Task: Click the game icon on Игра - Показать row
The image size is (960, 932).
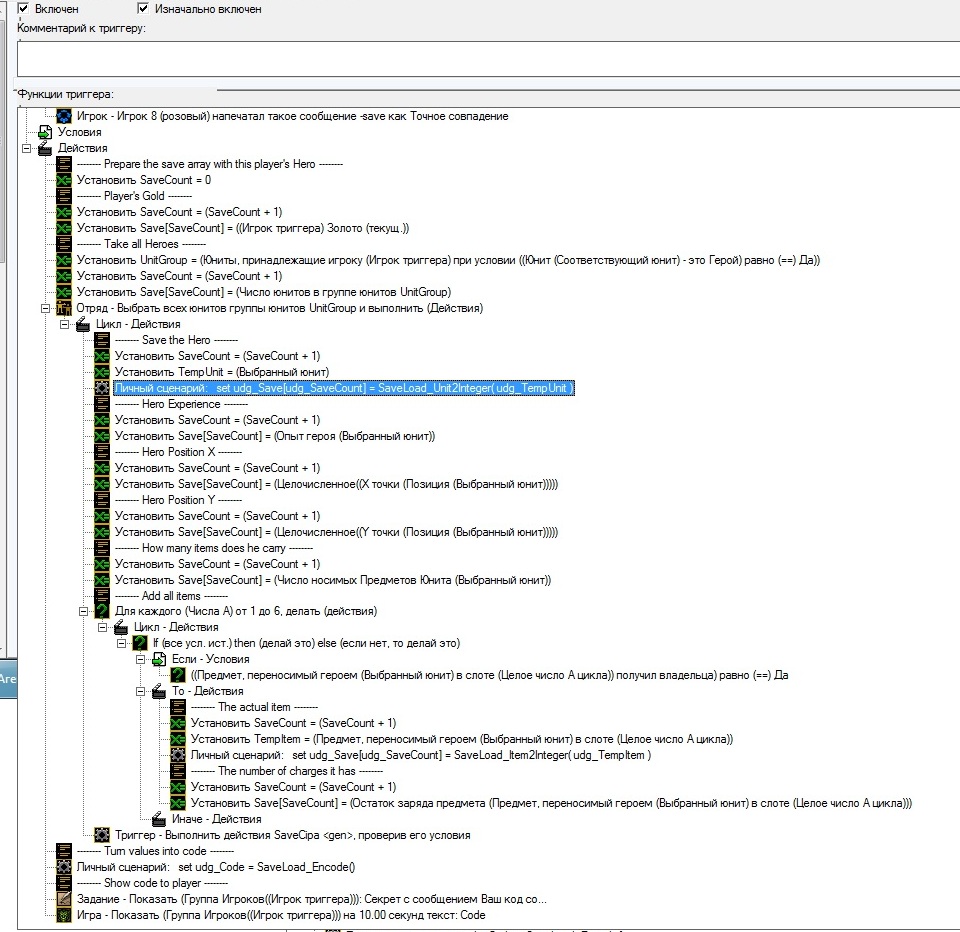Action: tap(64, 915)
